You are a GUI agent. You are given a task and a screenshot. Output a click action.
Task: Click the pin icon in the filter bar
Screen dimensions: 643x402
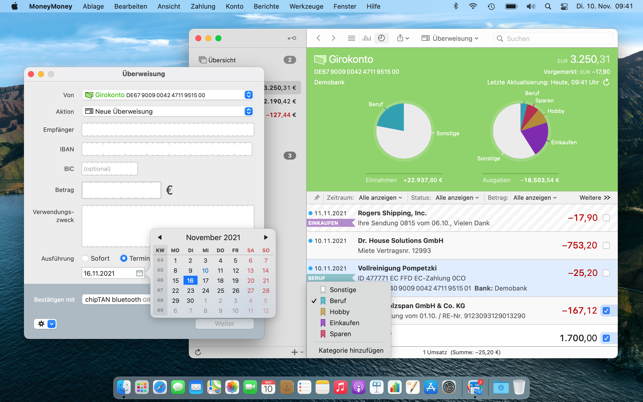point(317,197)
